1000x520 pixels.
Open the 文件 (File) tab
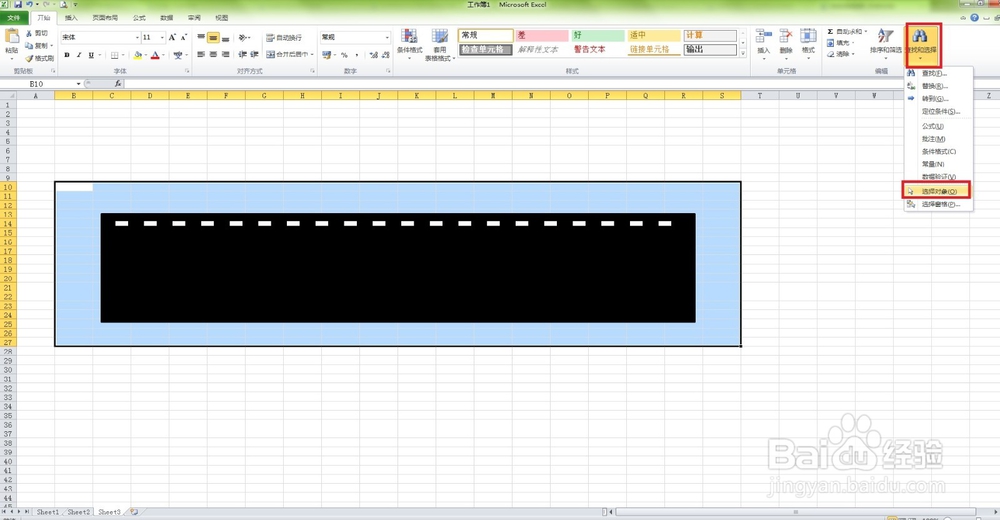14,18
